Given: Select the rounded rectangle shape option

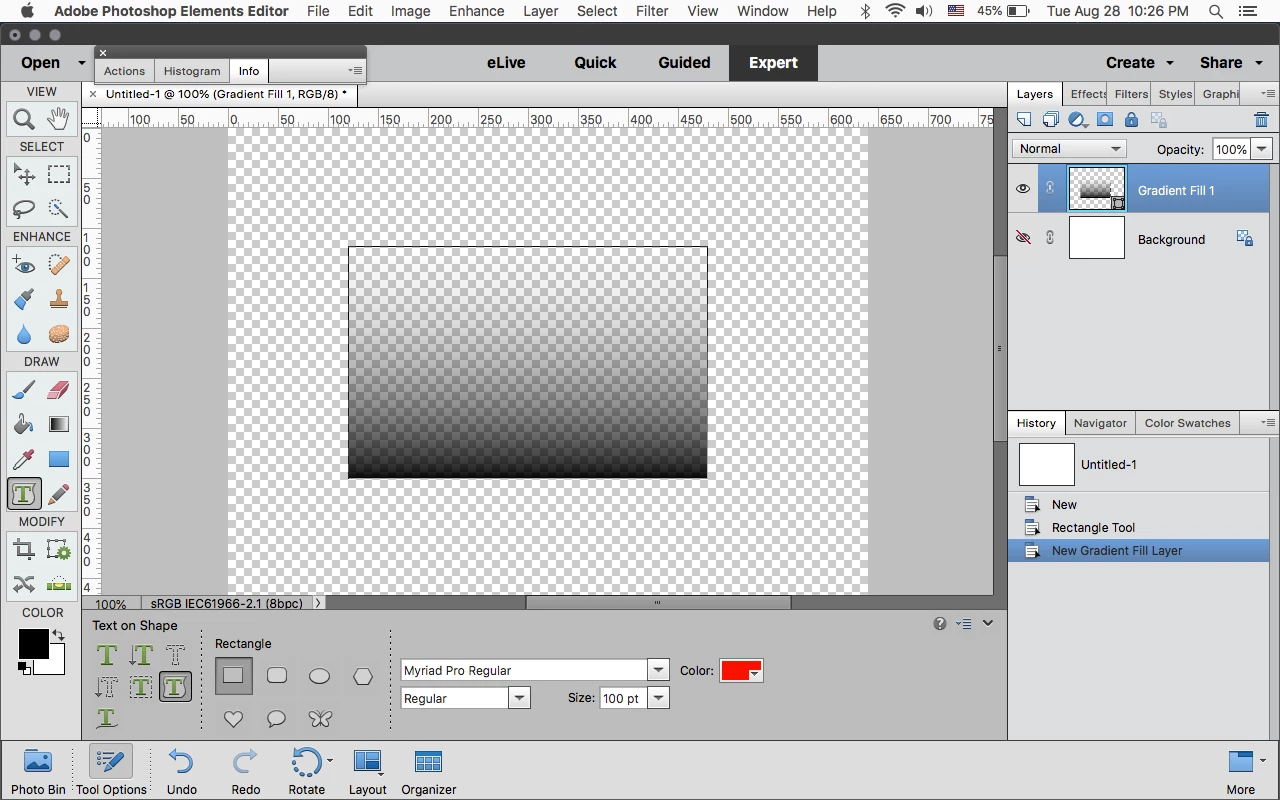Looking at the screenshot, I should coord(277,676).
